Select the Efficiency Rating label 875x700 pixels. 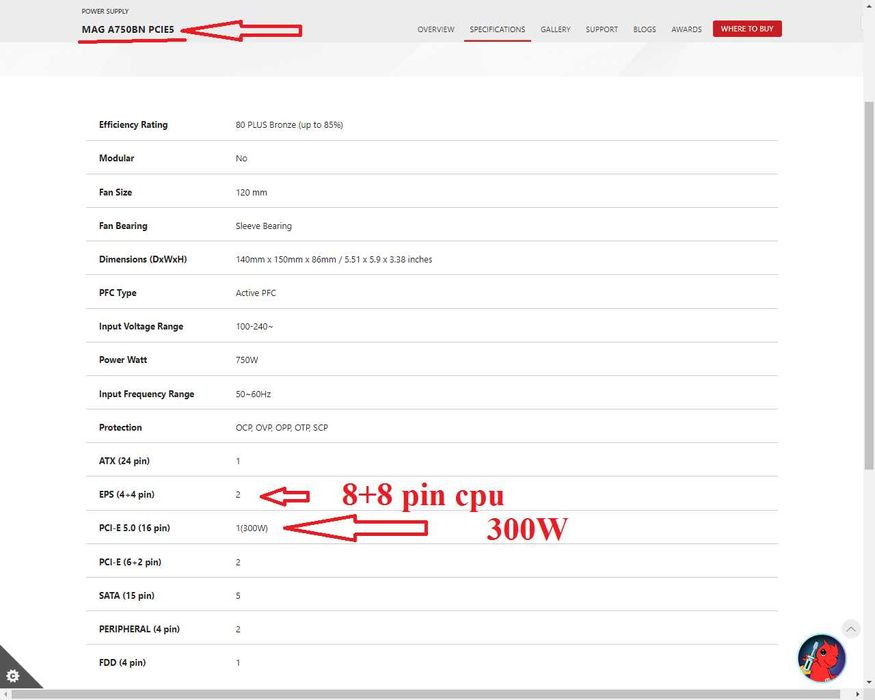pyautogui.click(x=133, y=124)
